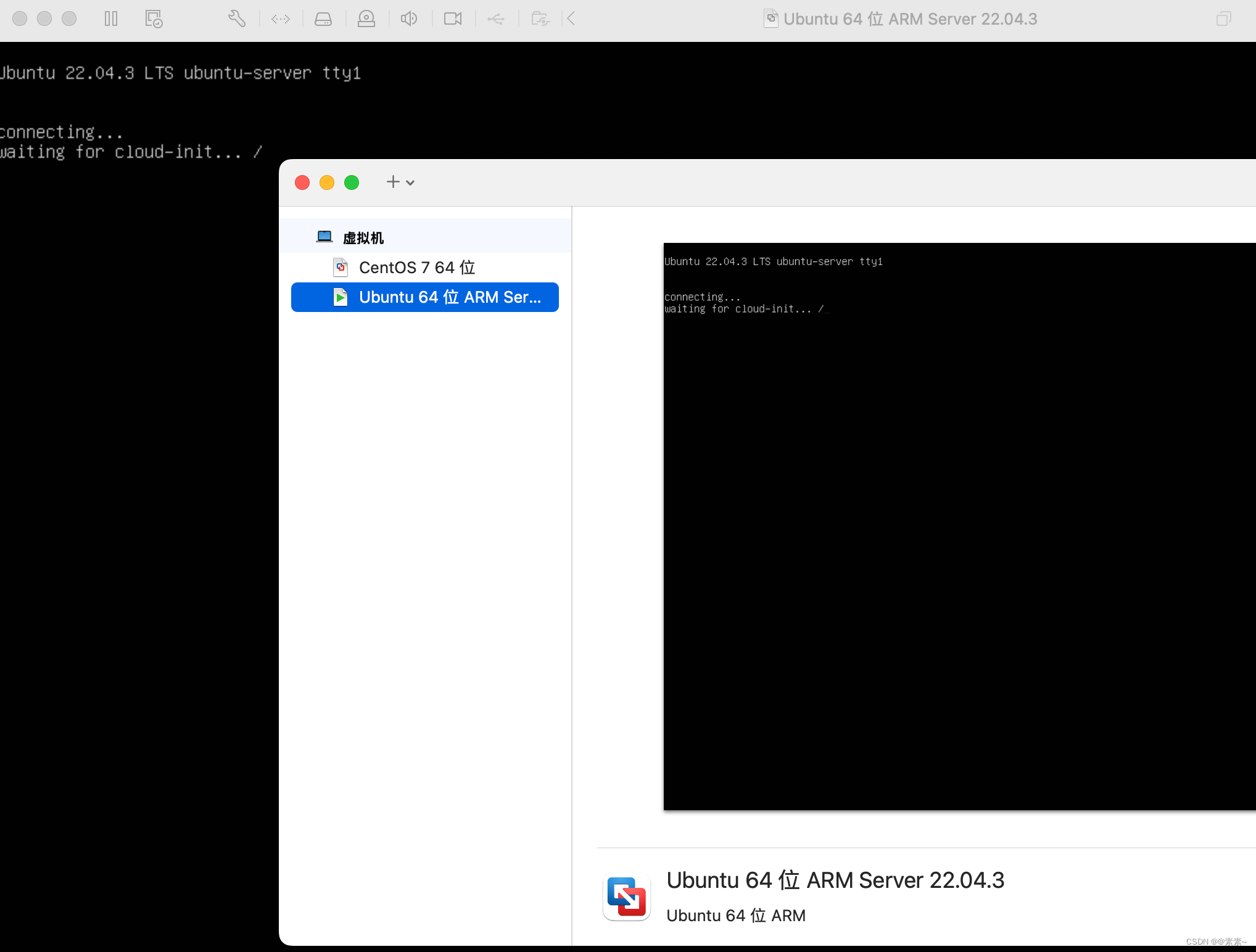The height and width of the screenshot is (952, 1256).
Task: Click the document icon in VM window title
Action: pyautogui.click(x=771, y=18)
